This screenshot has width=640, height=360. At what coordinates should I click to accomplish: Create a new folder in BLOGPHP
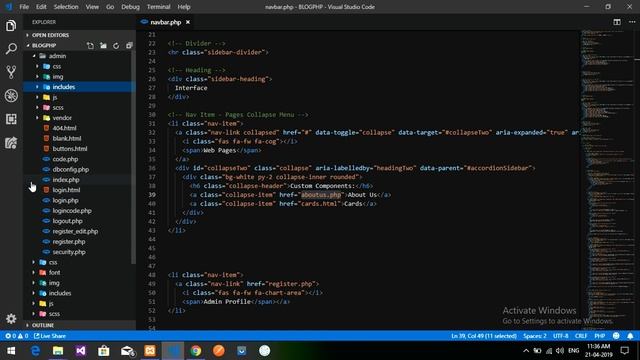point(103,46)
